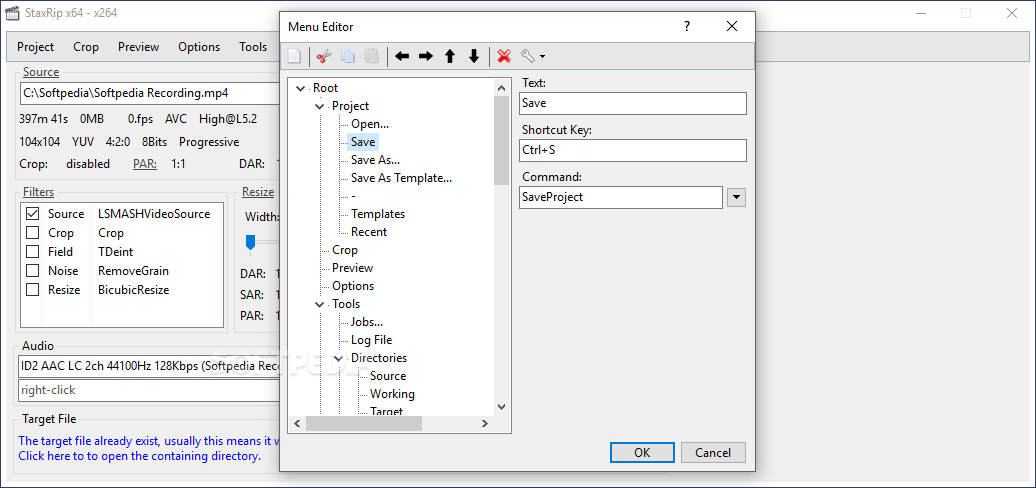This screenshot has height=488, width=1036.
Task: Click the Copy icon in Menu Editor toolbar
Action: (x=348, y=56)
